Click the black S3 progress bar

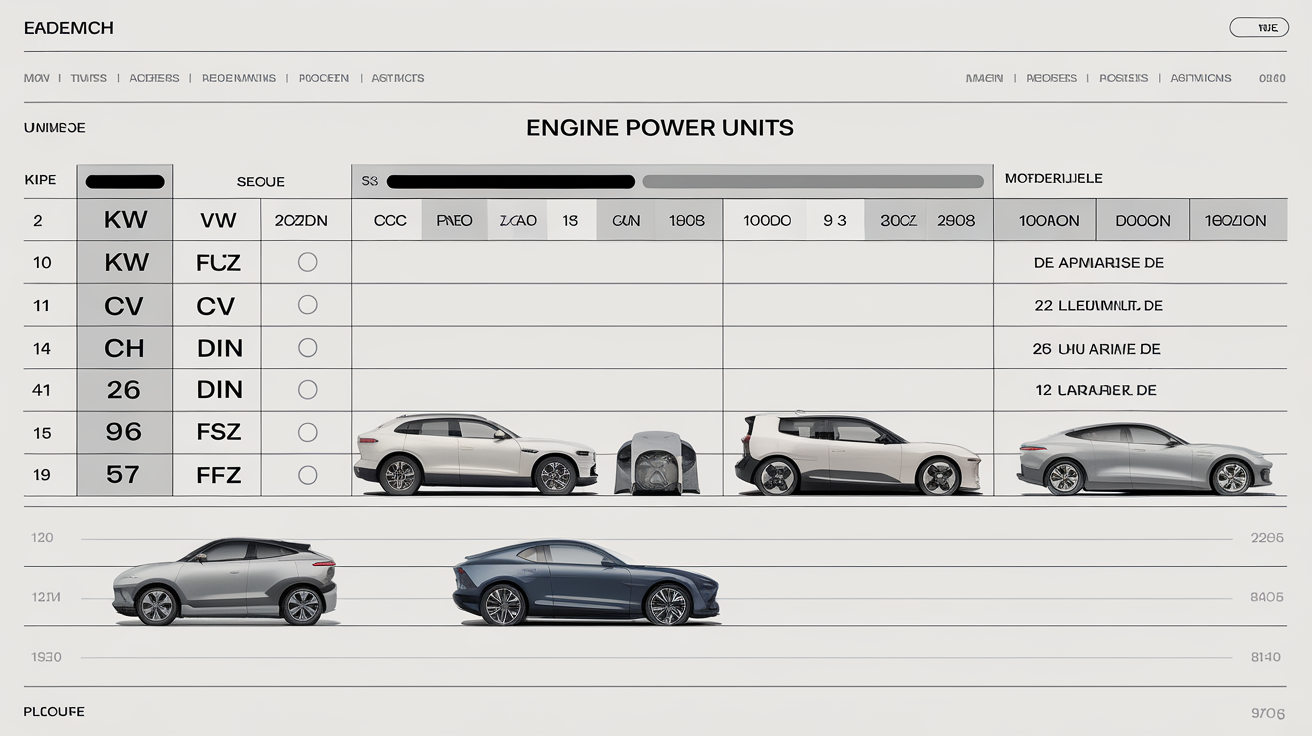coord(508,181)
